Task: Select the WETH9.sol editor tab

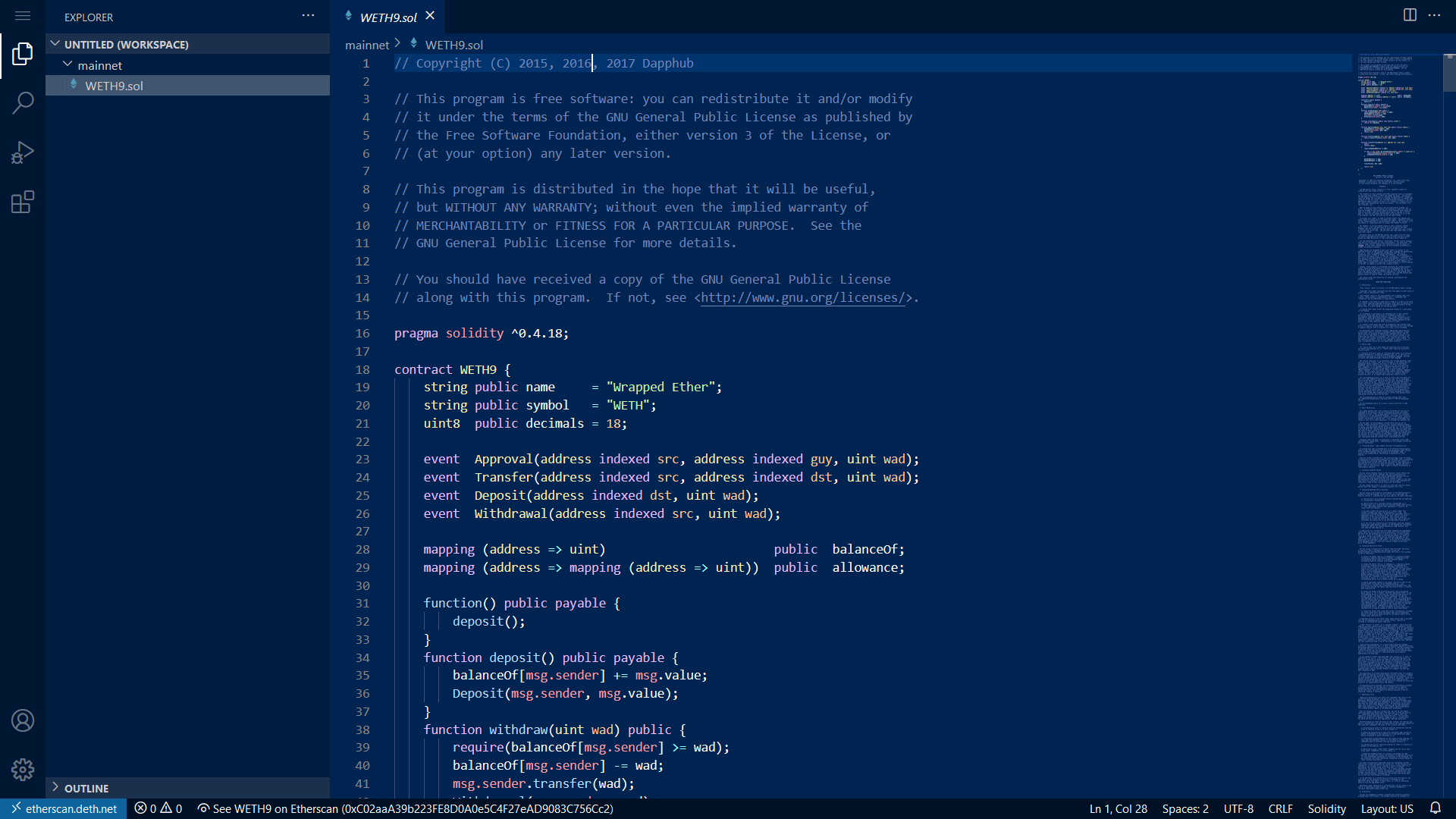Action: (388, 17)
